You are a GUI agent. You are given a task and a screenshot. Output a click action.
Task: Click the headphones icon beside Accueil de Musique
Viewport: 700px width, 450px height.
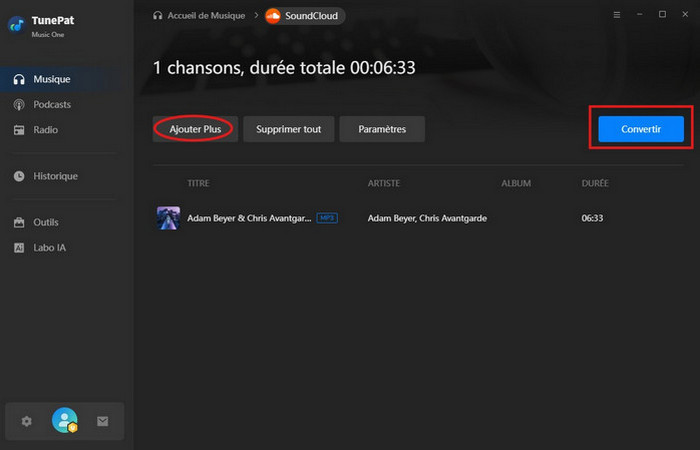point(158,16)
